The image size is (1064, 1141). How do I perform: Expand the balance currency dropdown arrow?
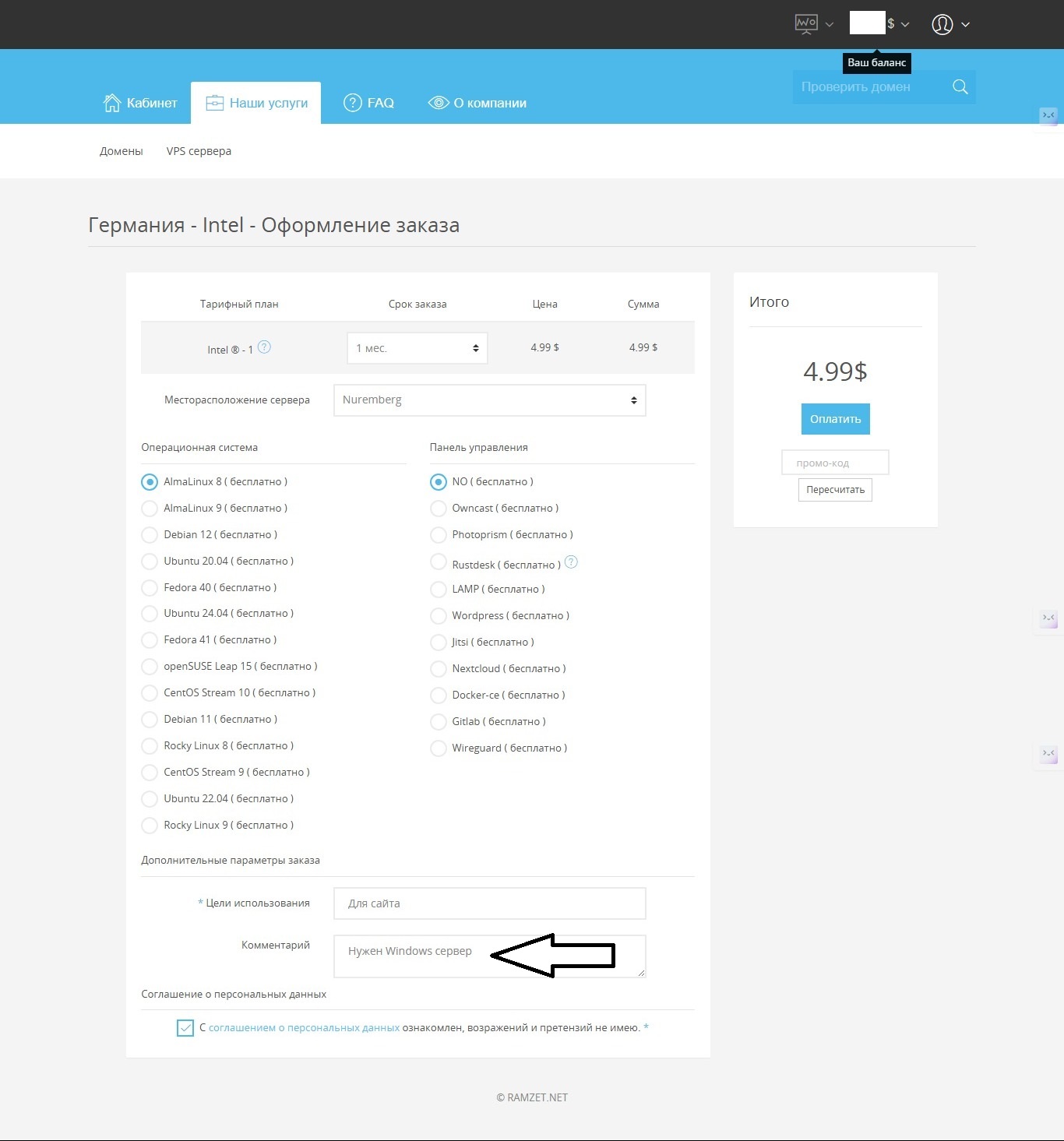[x=905, y=25]
